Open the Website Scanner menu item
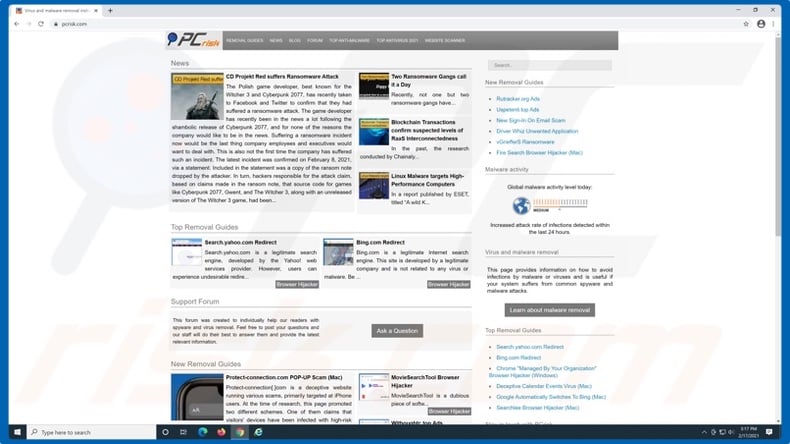The image size is (790, 444). [x=445, y=40]
